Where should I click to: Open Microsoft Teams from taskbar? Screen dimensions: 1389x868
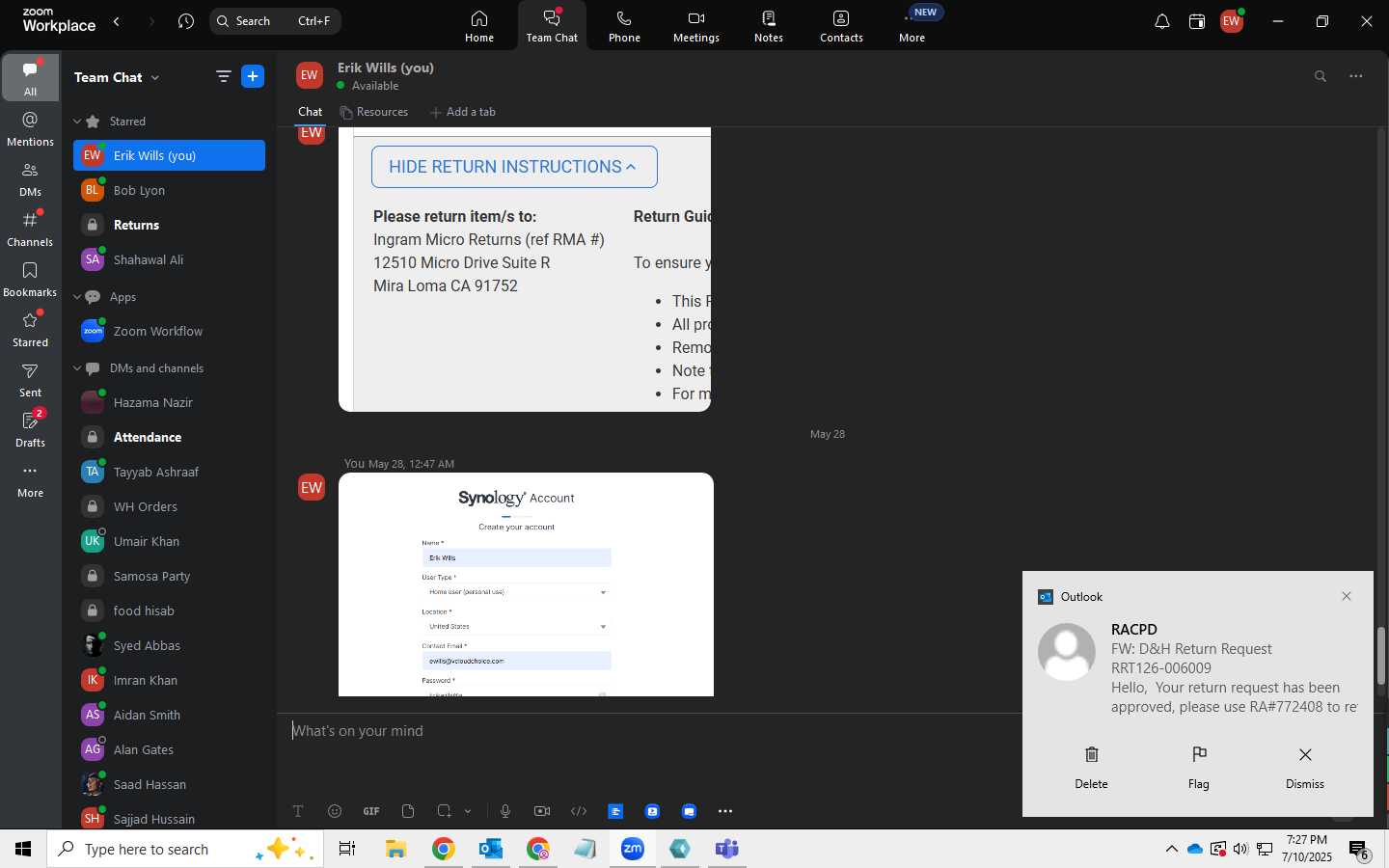pos(727,849)
